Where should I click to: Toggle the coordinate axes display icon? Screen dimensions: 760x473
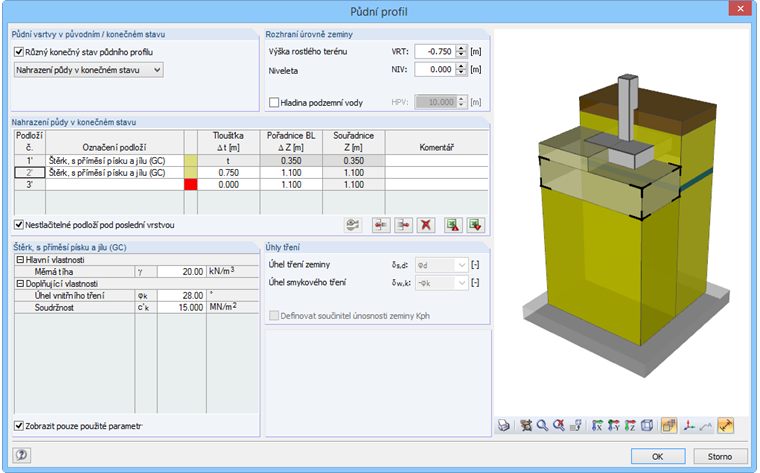[689, 426]
